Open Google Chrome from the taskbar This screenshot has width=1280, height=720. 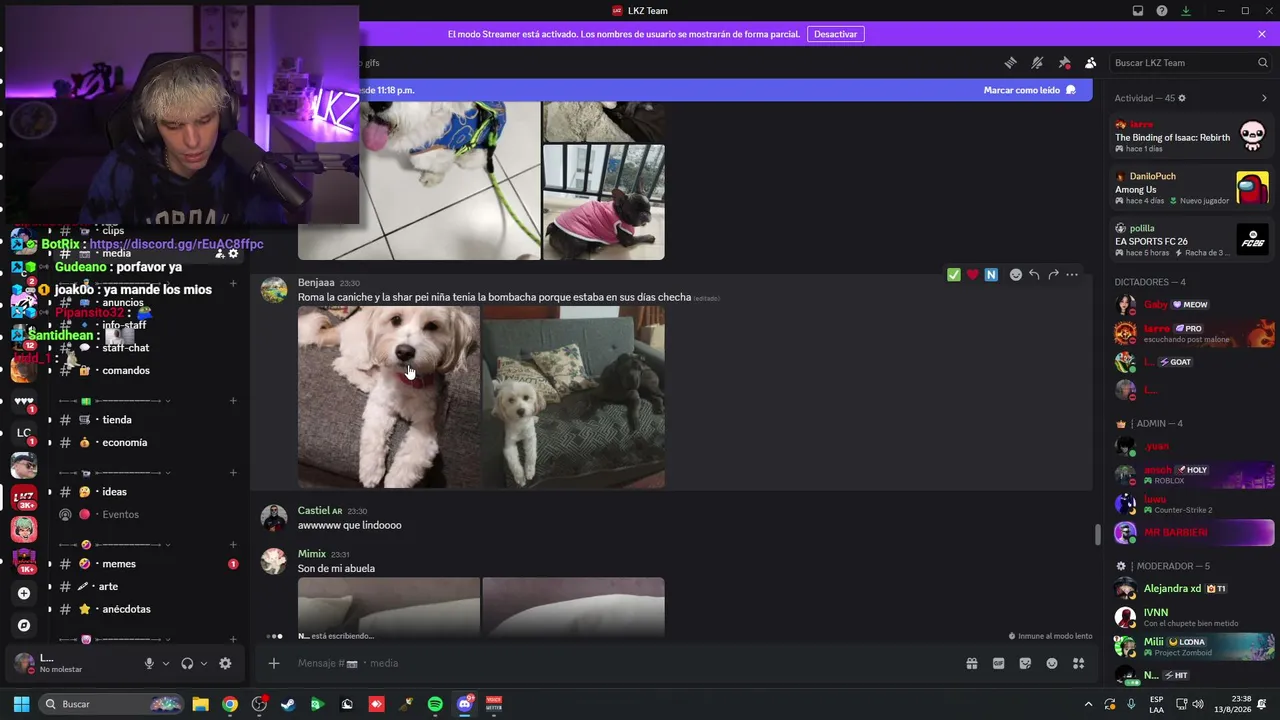[x=230, y=704]
